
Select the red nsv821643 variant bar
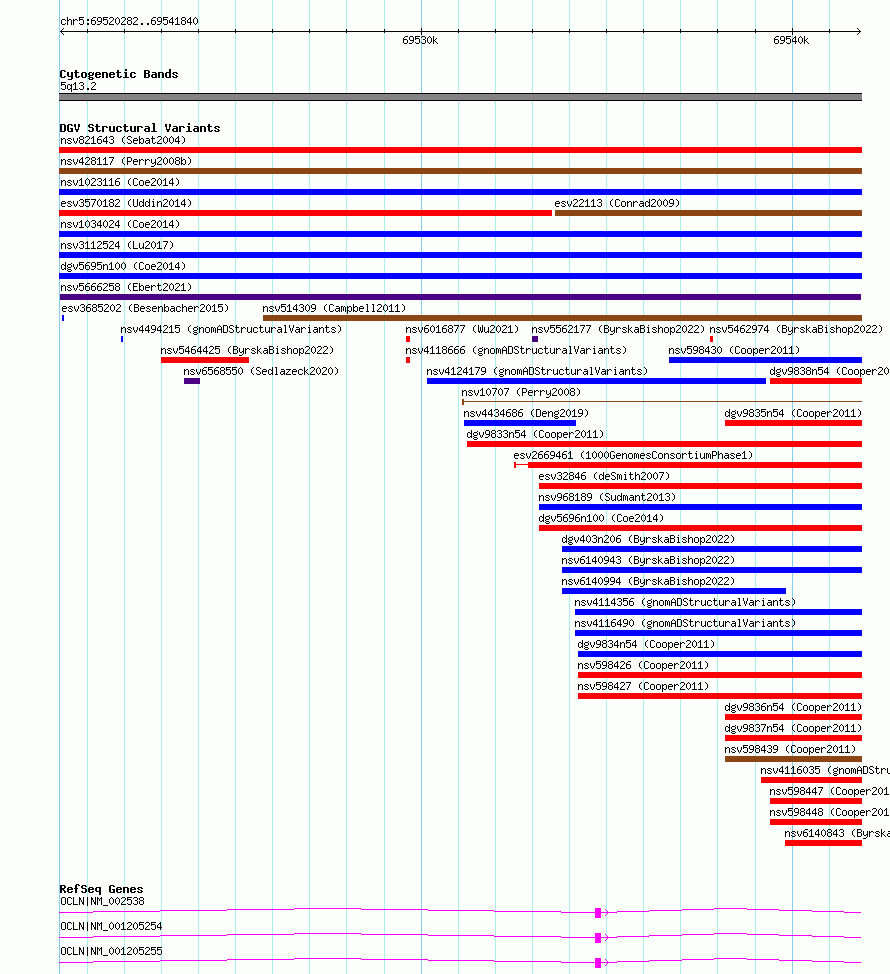pos(460,150)
